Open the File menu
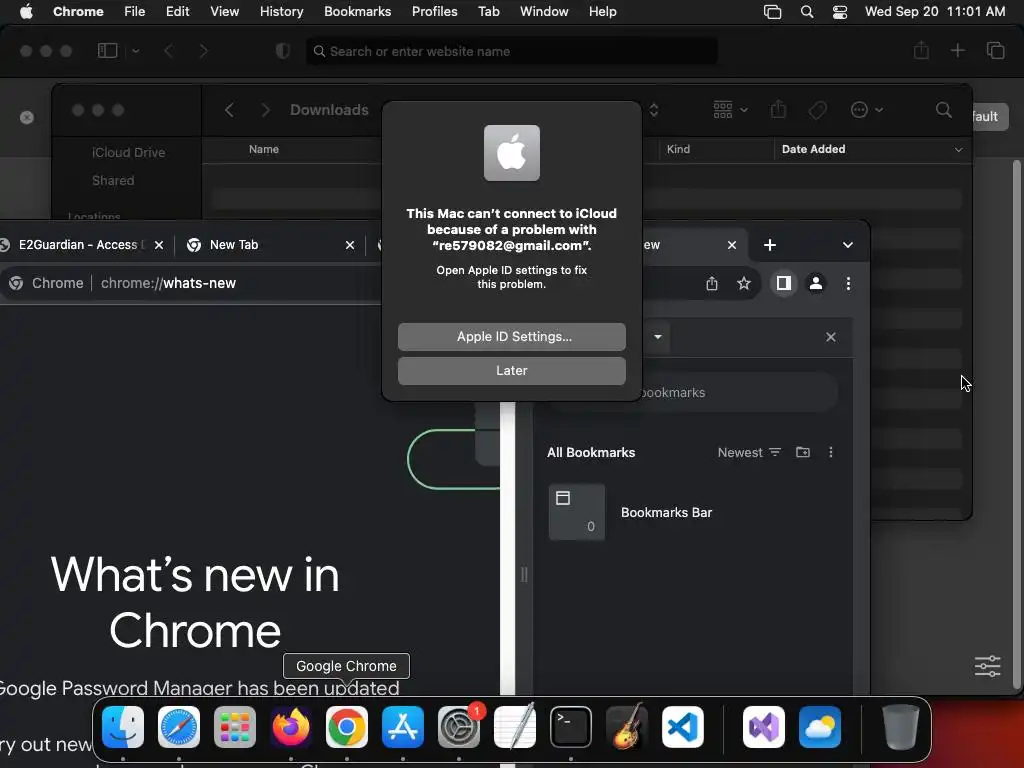Viewport: 1024px width, 768px height. (x=135, y=12)
